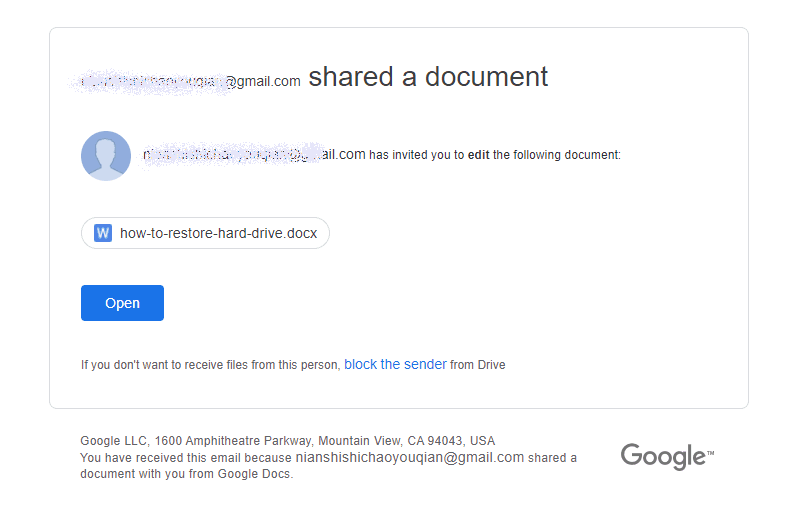Click the "If you don't want to receive files" text
The image size is (787, 510).
[210, 366]
